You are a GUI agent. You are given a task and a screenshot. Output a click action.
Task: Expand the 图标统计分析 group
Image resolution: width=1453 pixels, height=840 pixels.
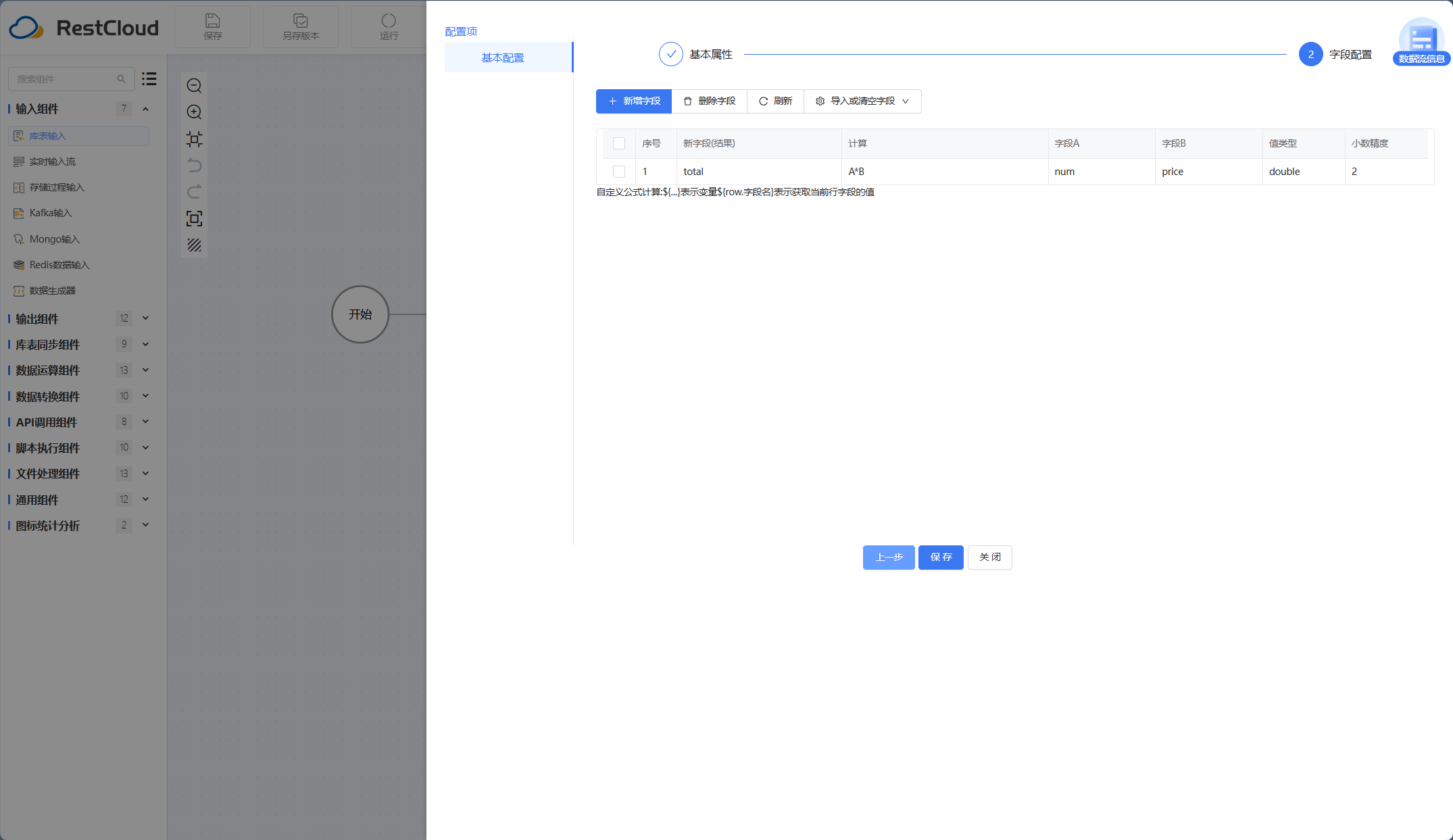145,525
